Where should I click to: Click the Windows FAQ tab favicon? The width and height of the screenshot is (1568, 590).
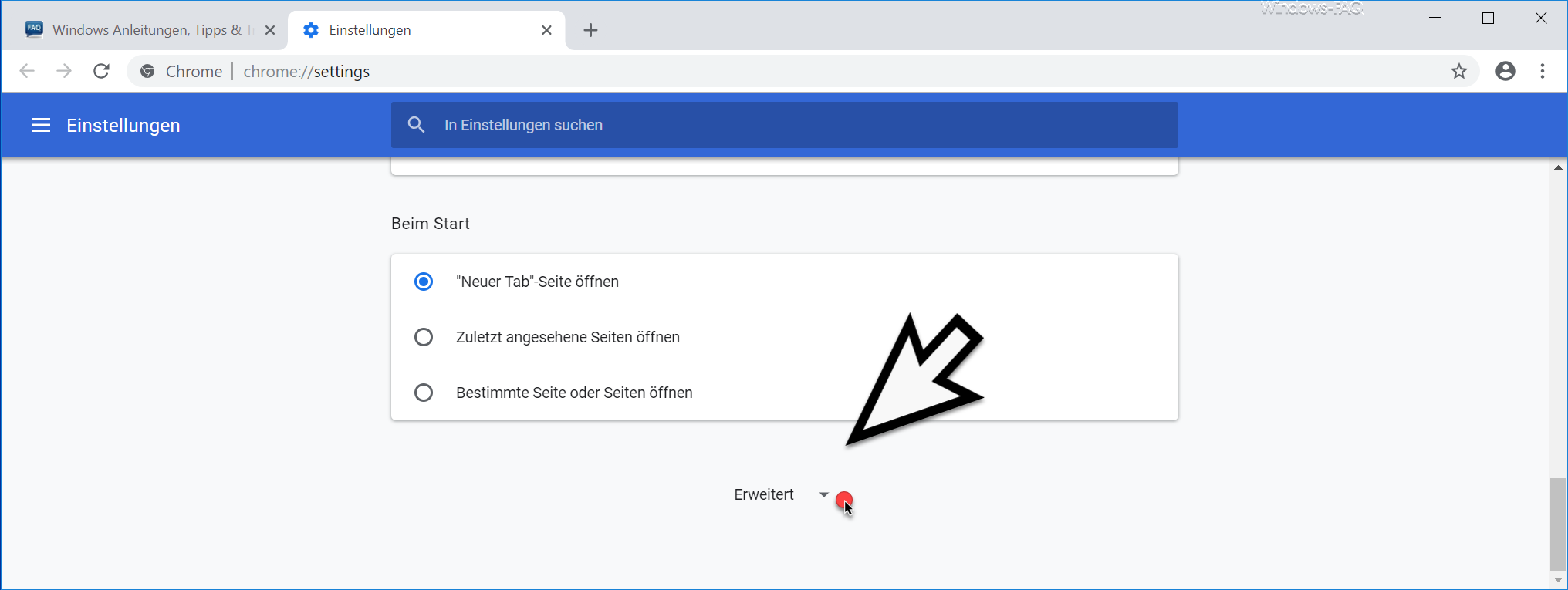coord(34,29)
